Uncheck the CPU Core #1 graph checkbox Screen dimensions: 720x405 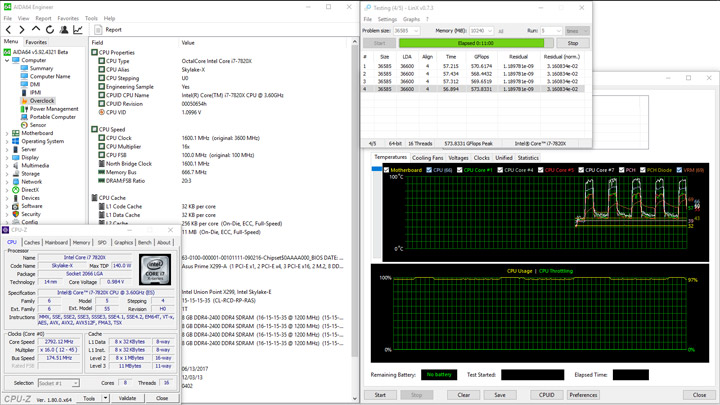[x=461, y=170]
